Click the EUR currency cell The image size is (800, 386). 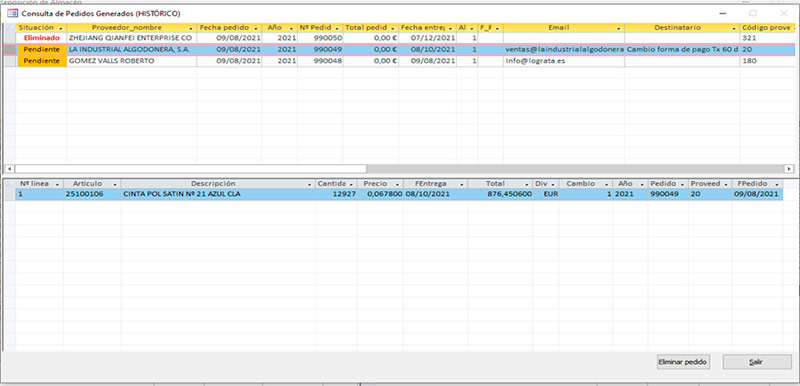pyautogui.click(x=546, y=194)
